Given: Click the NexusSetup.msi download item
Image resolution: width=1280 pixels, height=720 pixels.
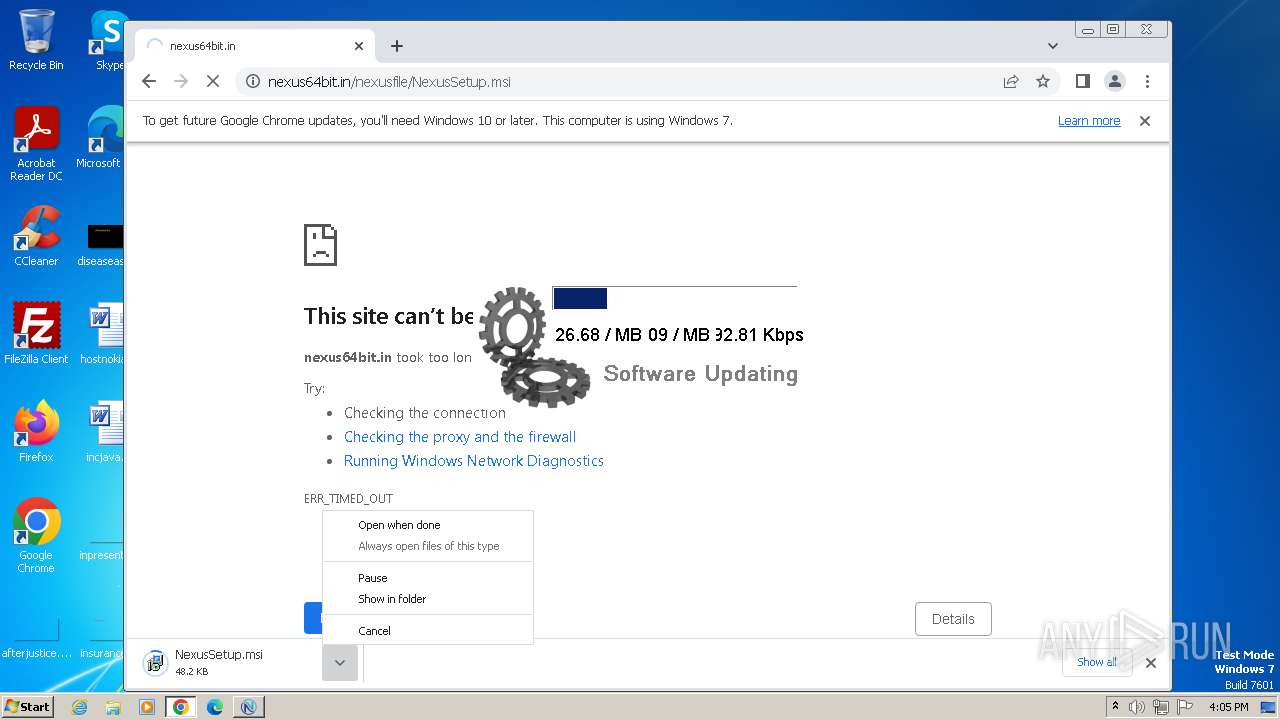Looking at the screenshot, I should (230, 662).
